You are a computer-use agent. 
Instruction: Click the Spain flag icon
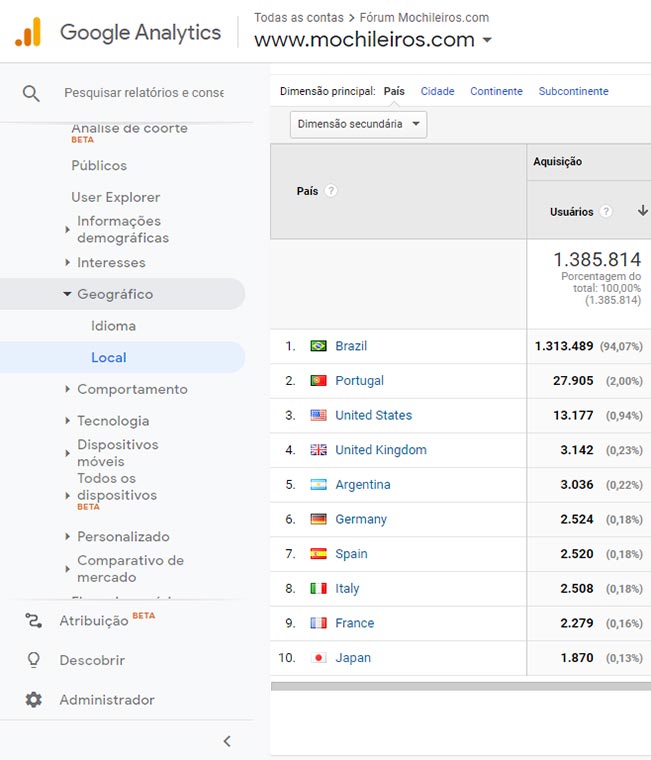coord(318,554)
